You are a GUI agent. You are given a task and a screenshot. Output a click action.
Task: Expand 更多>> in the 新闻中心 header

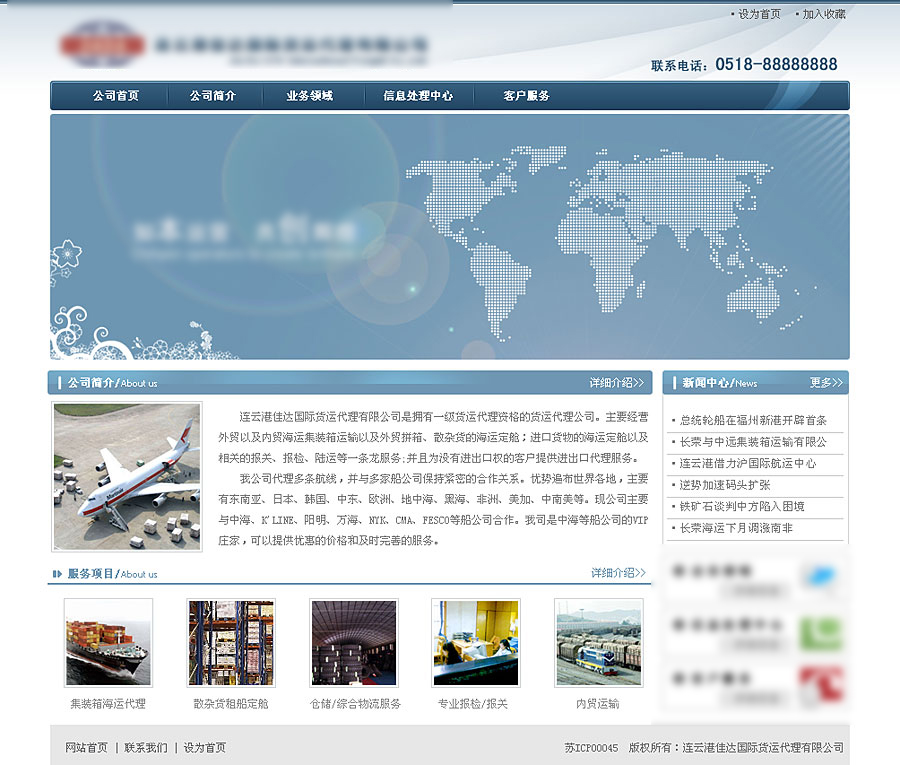point(827,383)
